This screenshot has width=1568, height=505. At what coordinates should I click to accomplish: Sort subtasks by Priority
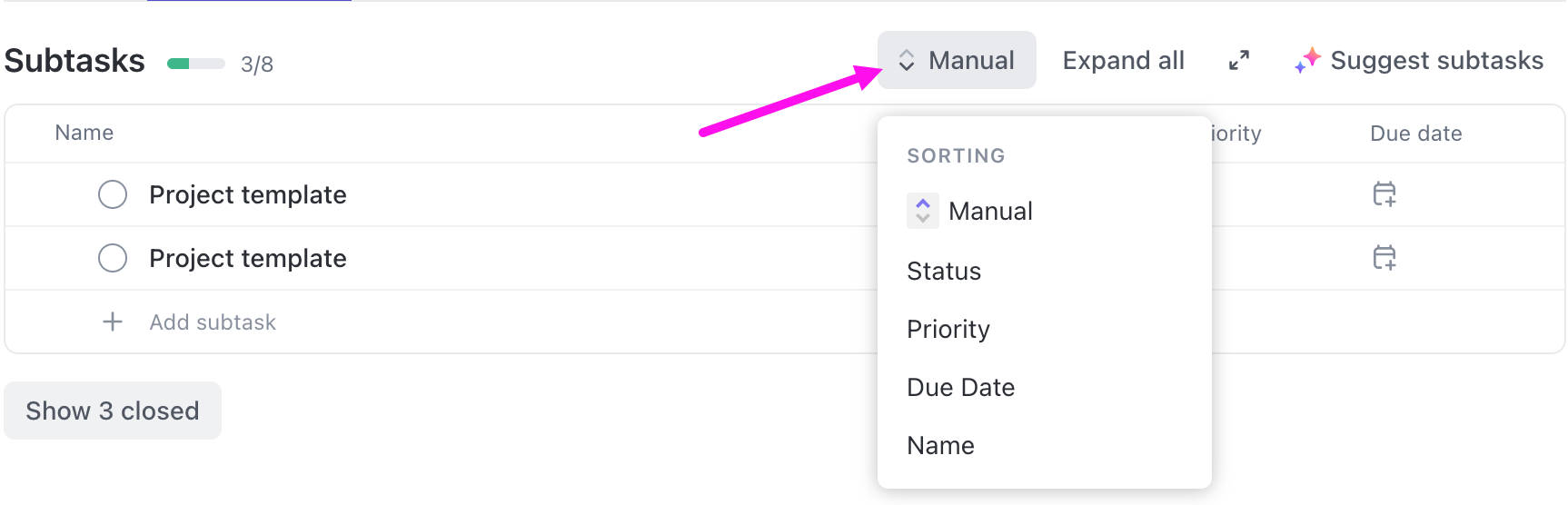[x=948, y=329]
